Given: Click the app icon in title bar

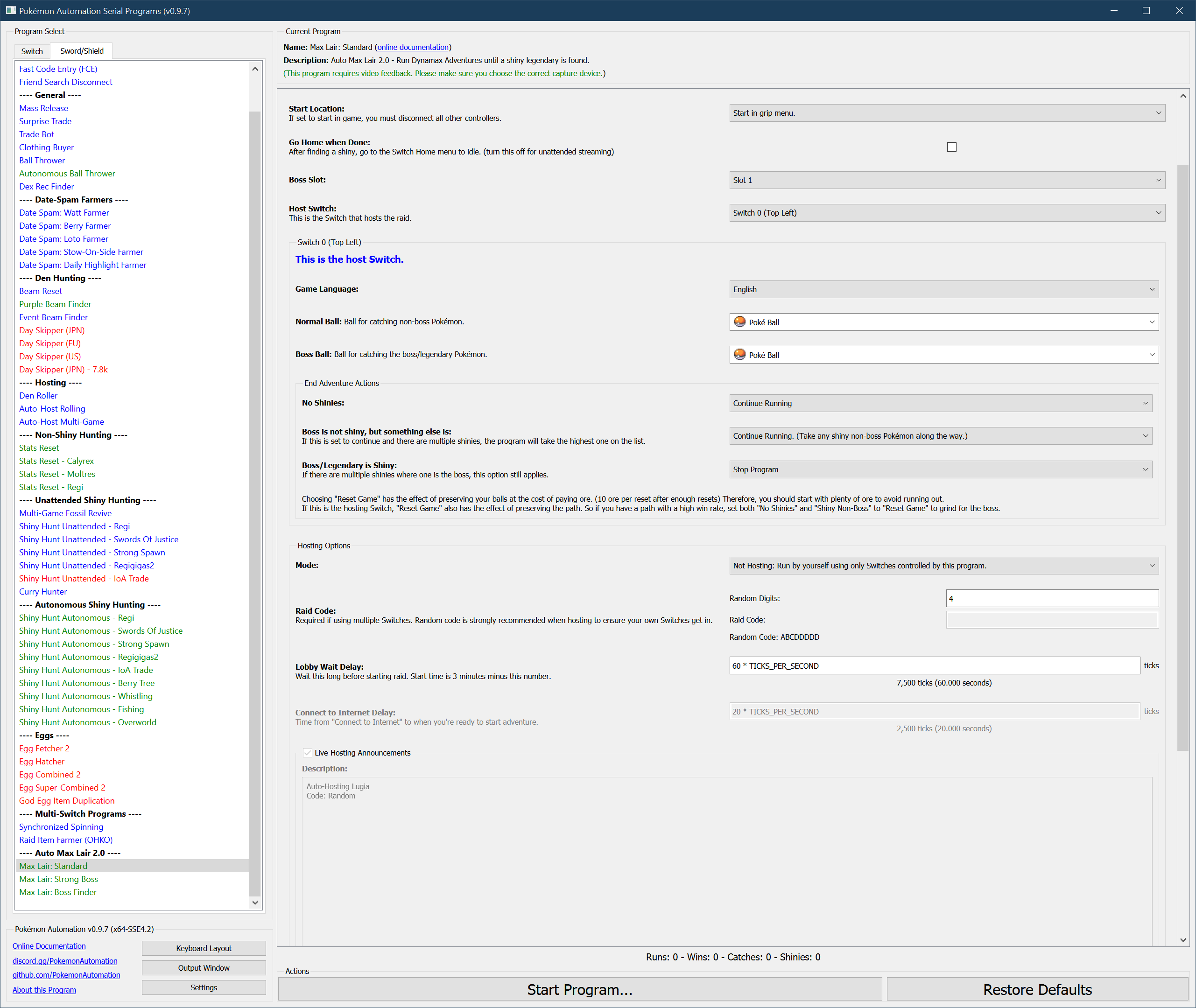Looking at the screenshot, I should tap(10, 10).
